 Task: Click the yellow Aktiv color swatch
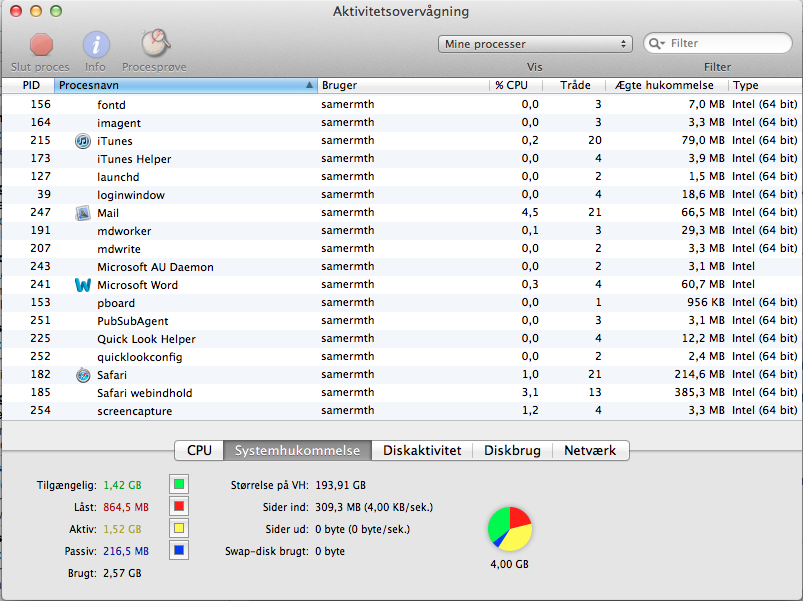pos(179,528)
